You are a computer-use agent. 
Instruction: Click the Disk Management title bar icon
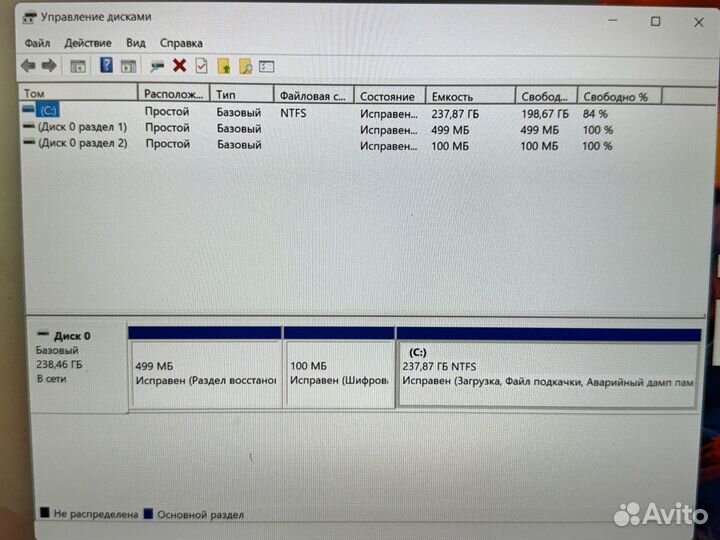pyautogui.click(x=29, y=18)
